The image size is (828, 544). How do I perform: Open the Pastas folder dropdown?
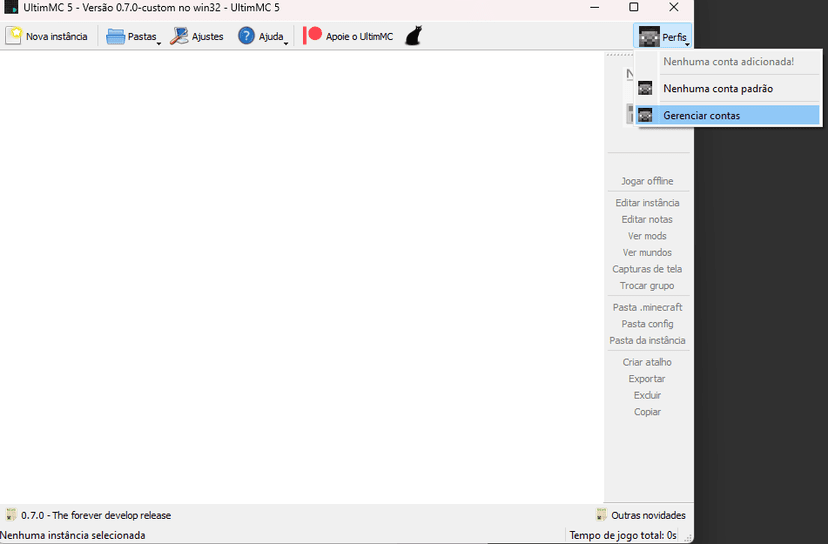point(133,37)
